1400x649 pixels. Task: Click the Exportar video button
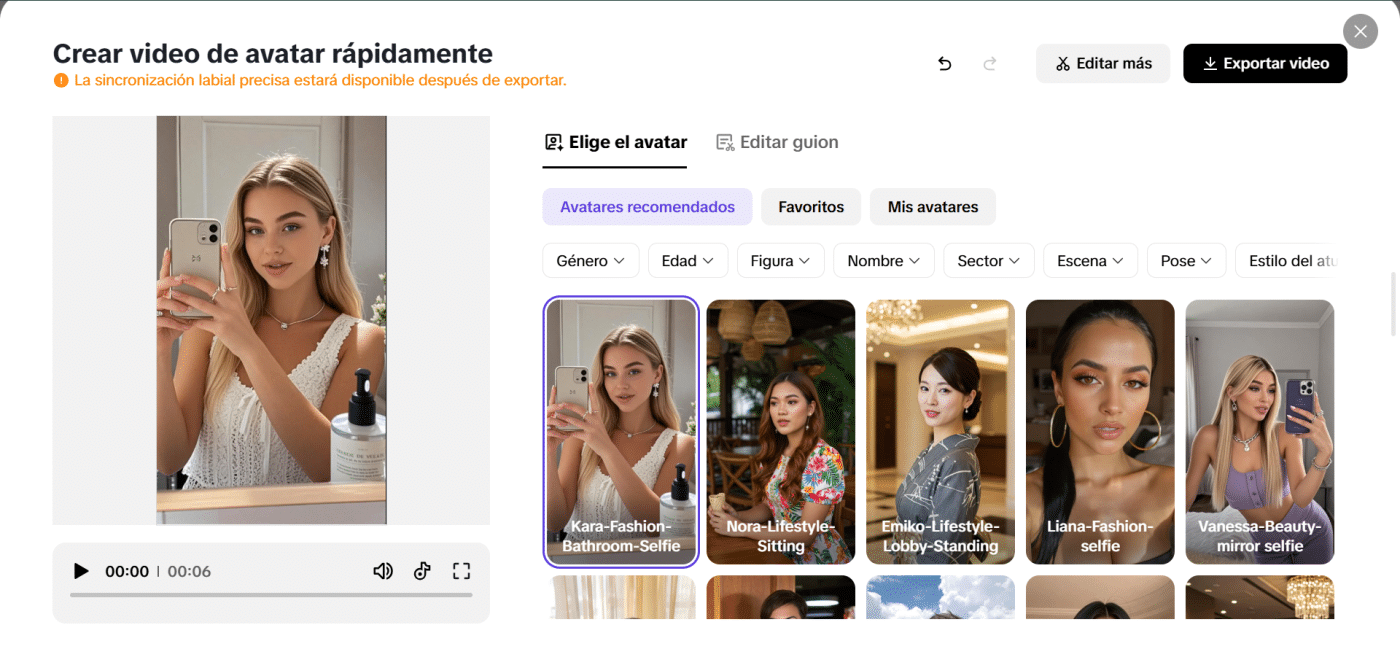(1265, 63)
